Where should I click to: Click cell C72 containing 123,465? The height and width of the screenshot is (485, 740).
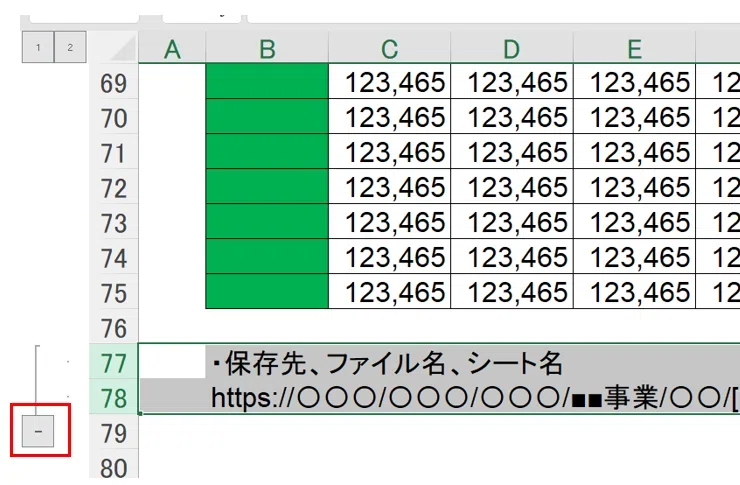tap(389, 187)
